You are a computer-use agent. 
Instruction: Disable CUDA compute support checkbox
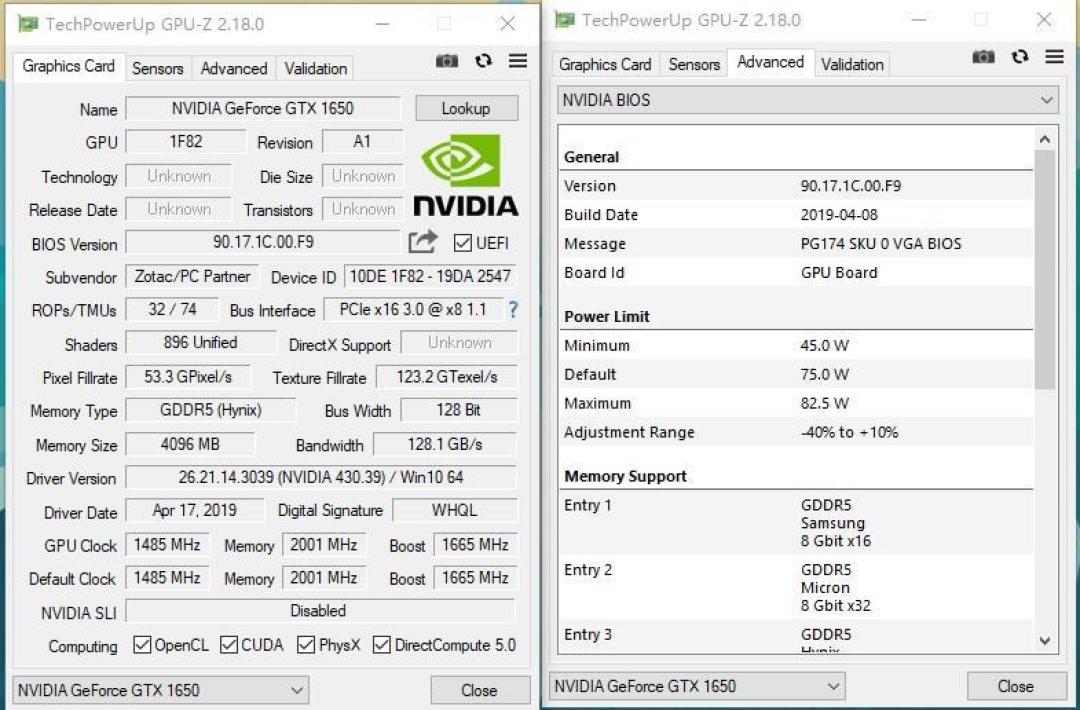(x=228, y=645)
